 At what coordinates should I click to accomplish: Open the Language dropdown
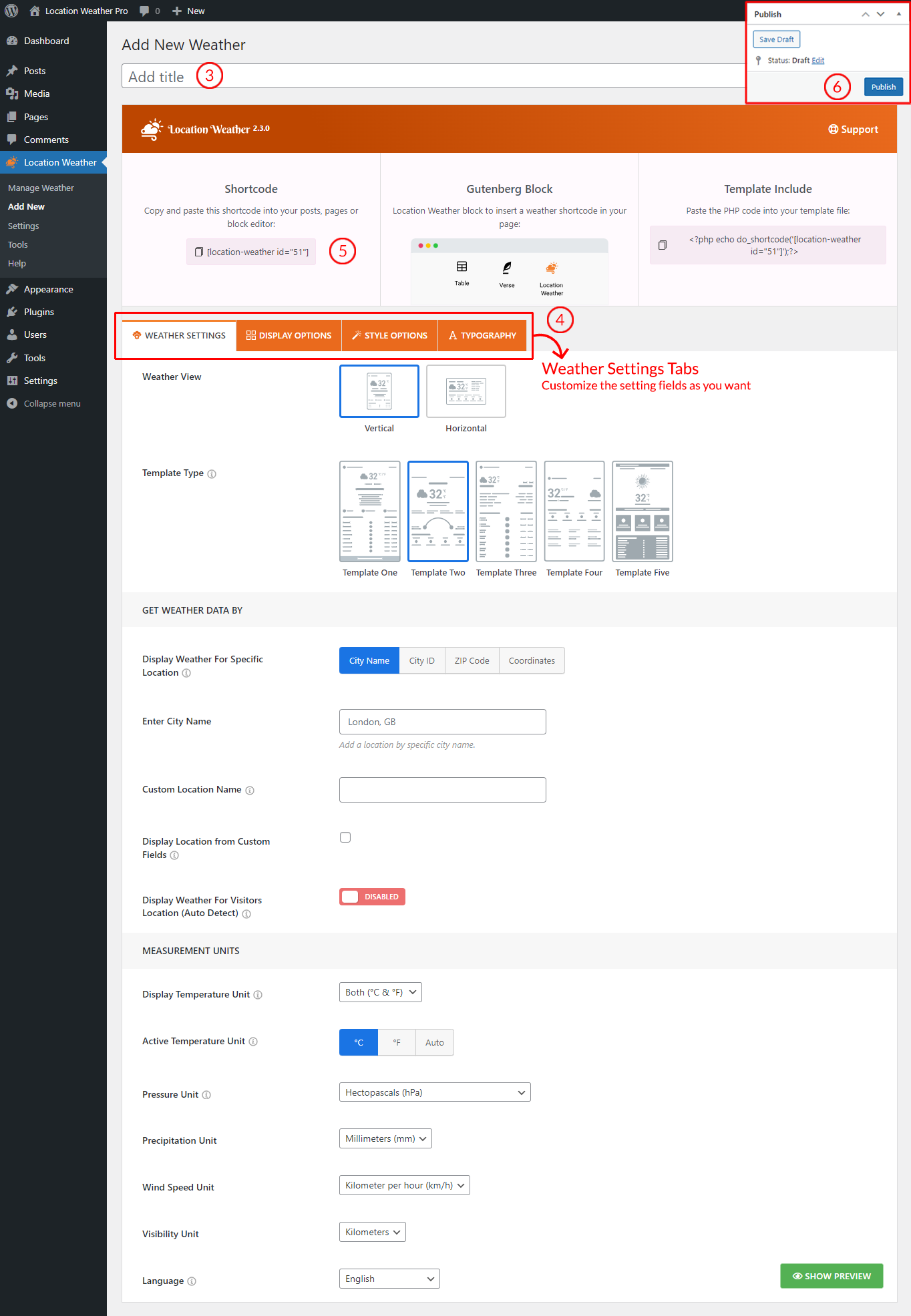click(x=389, y=1279)
